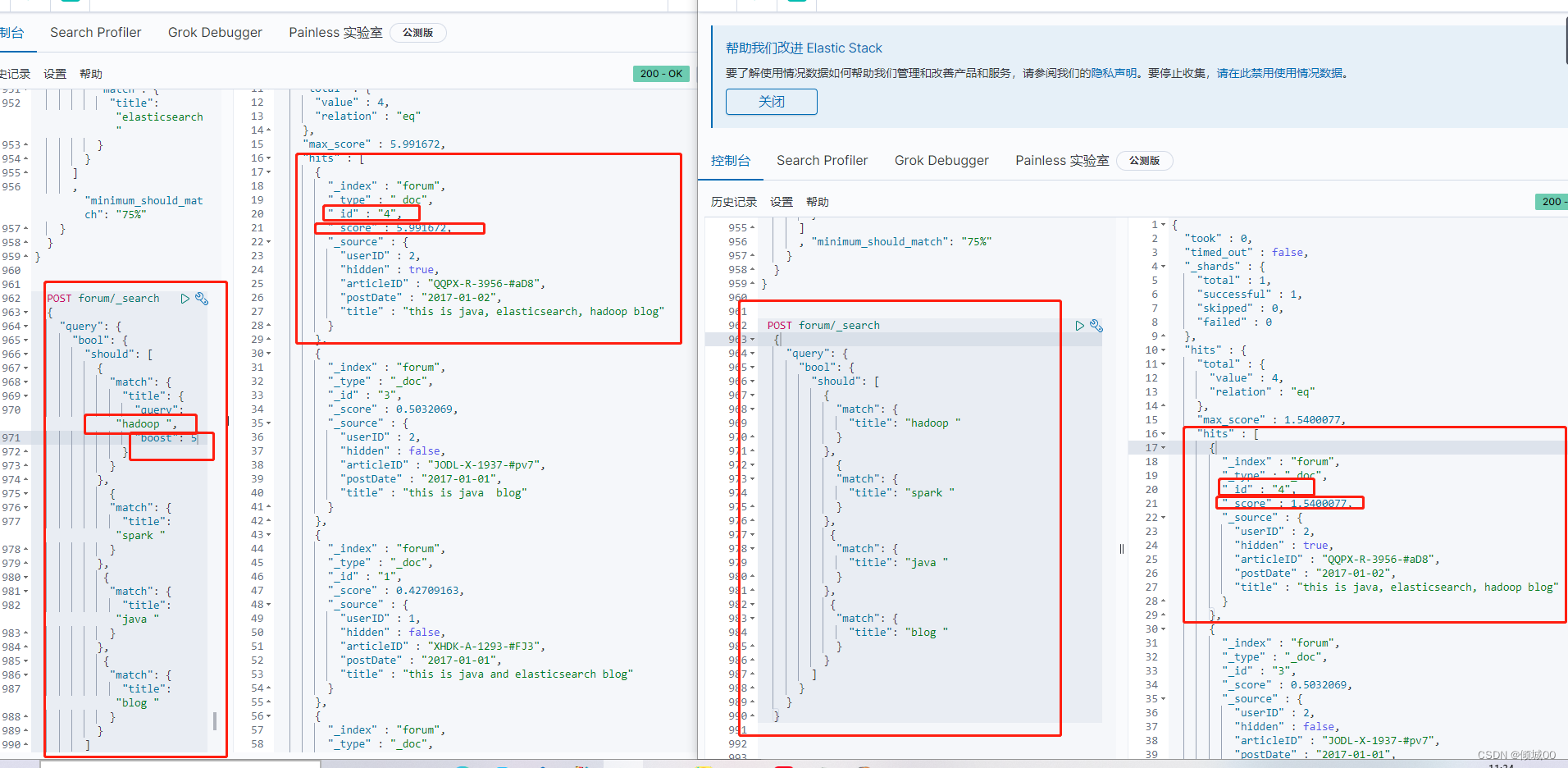Viewport: 1568px width, 768px height.
Task: Open the 隐私声明 link
Action: (x=1114, y=73)
